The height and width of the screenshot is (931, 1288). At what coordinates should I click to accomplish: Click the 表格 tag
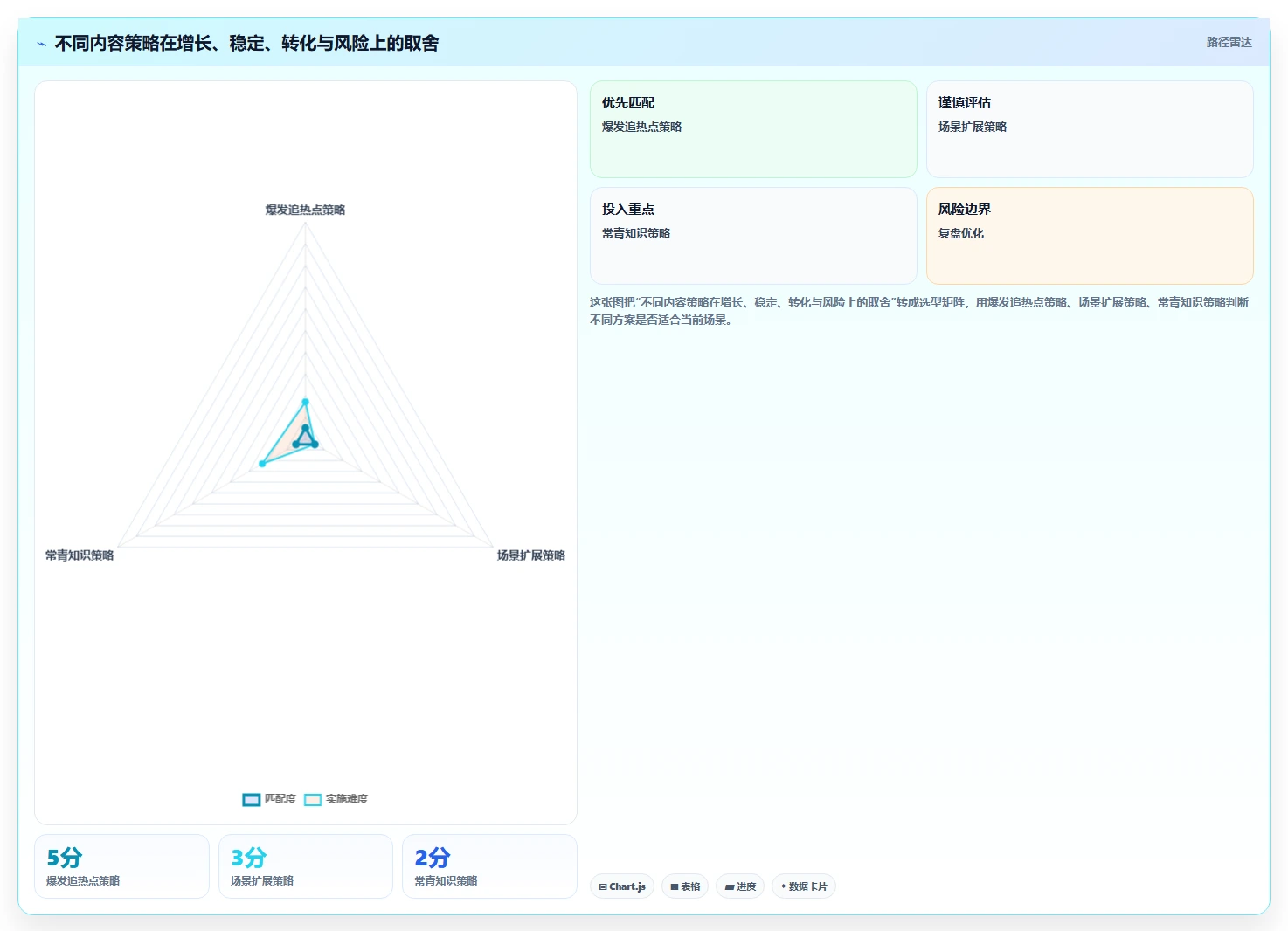pyautogui.click(x=685, y=886)
